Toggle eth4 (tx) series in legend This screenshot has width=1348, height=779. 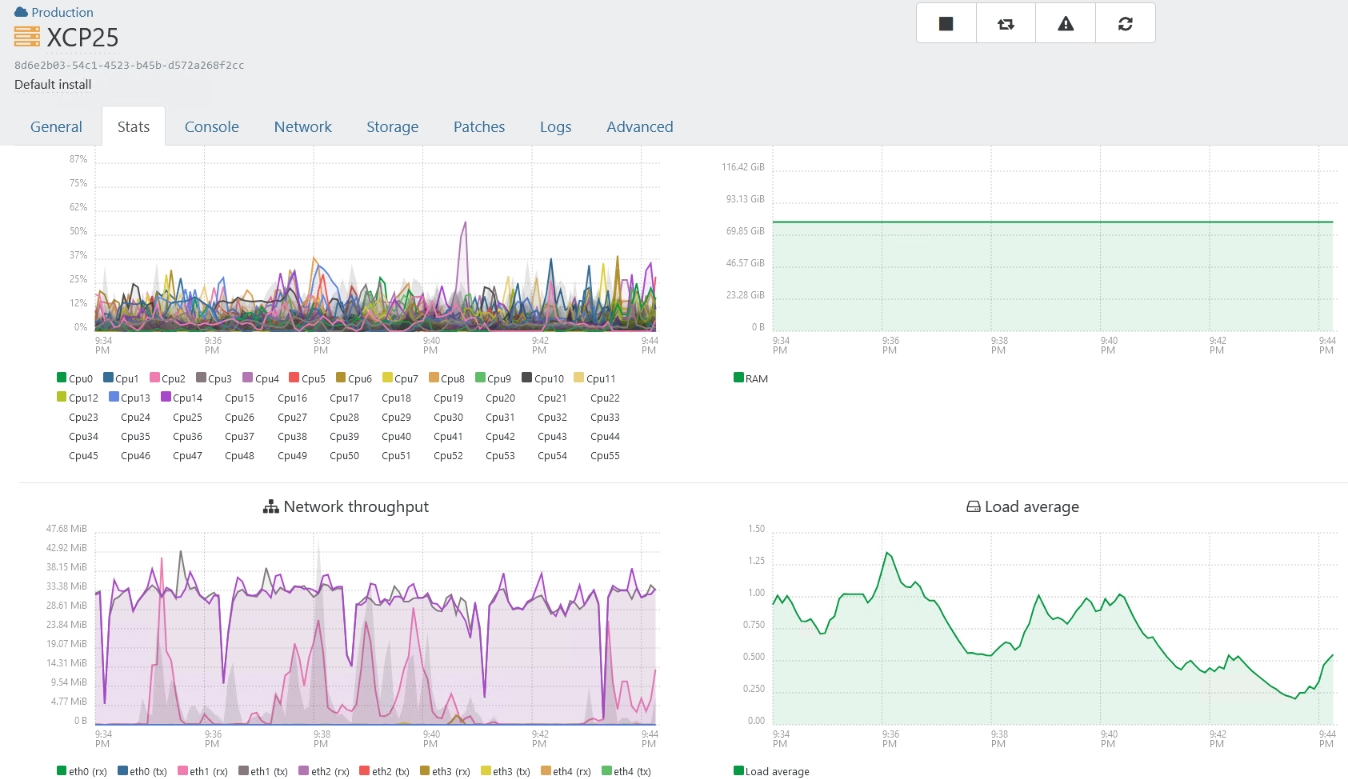pyautogui.click(x=627, y=771)
